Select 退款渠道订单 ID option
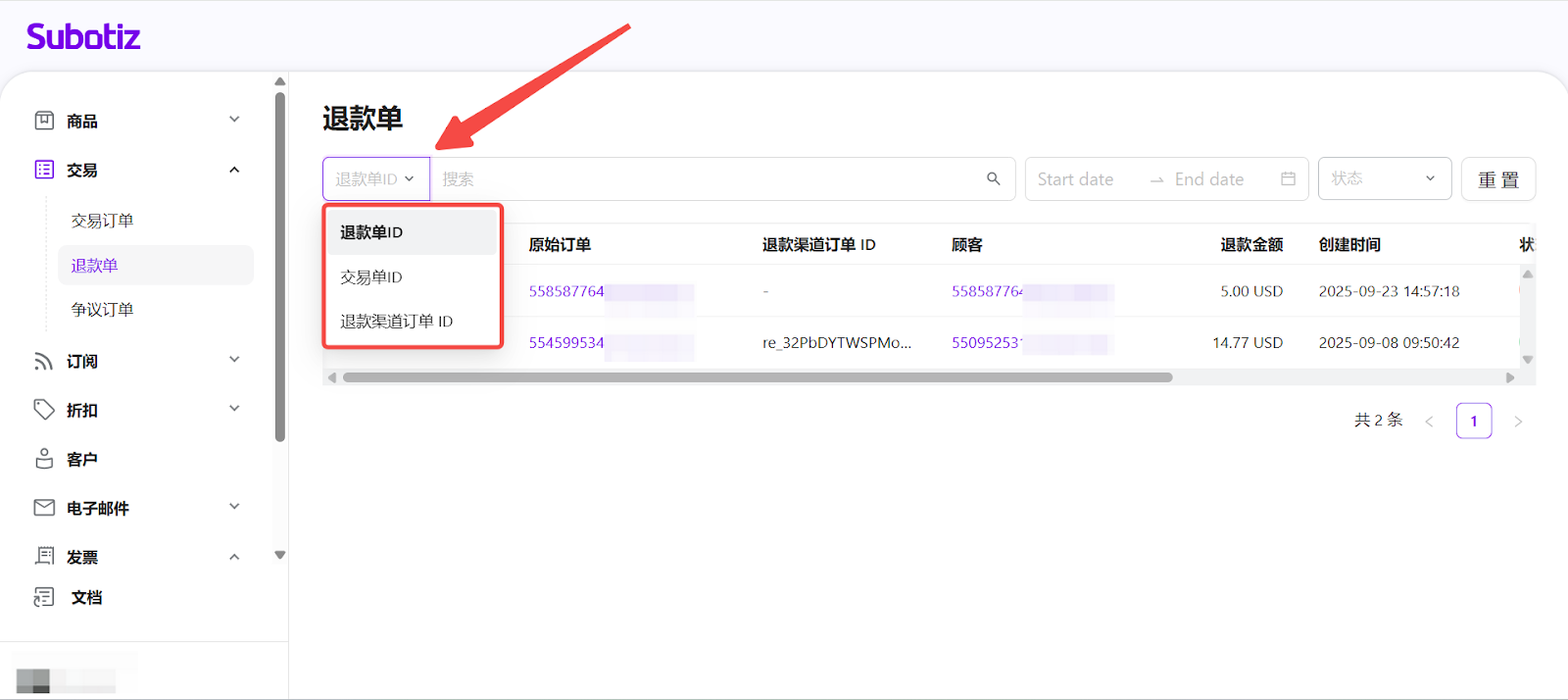 click(397, 322)
